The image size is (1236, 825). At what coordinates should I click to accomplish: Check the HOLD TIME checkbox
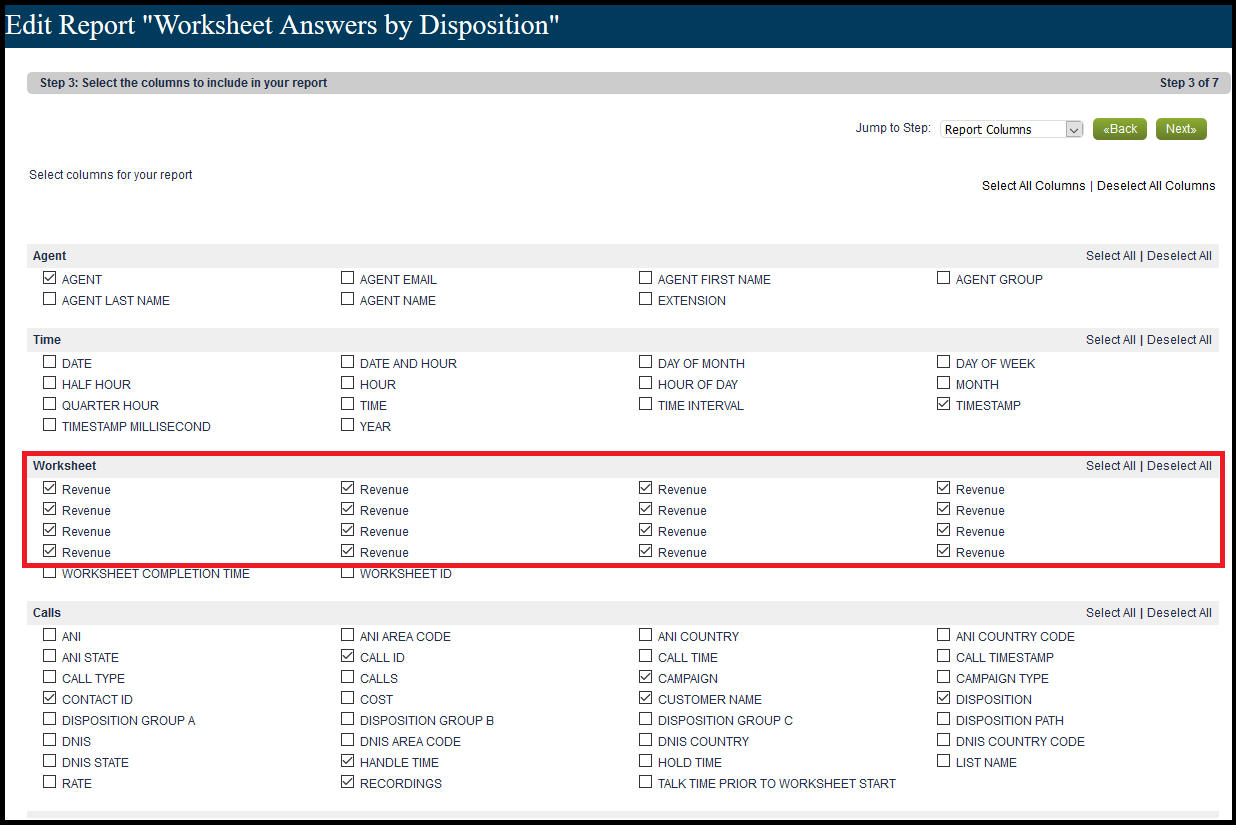(x=646, y=761)
